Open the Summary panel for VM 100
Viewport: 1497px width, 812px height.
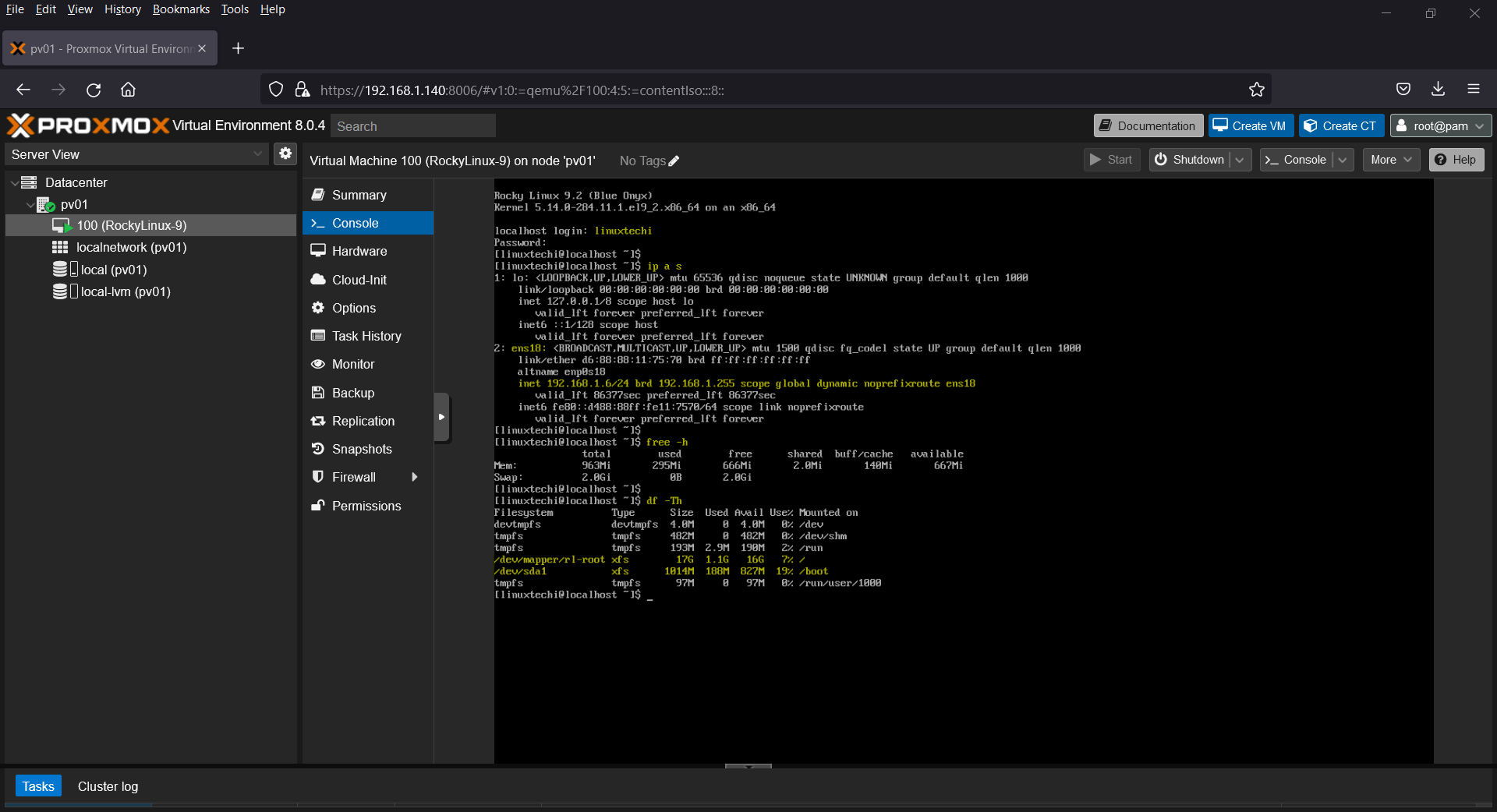point(359,195)
